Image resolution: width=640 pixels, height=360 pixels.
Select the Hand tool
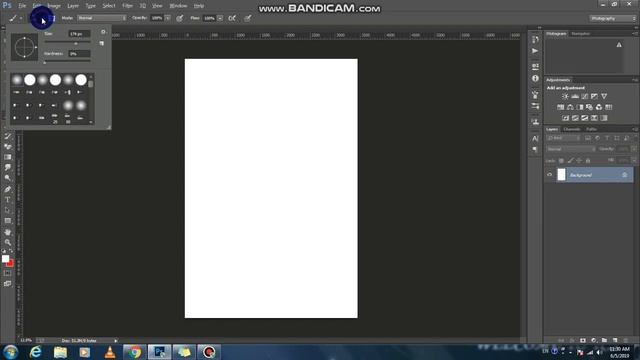[x=7, y=232]
